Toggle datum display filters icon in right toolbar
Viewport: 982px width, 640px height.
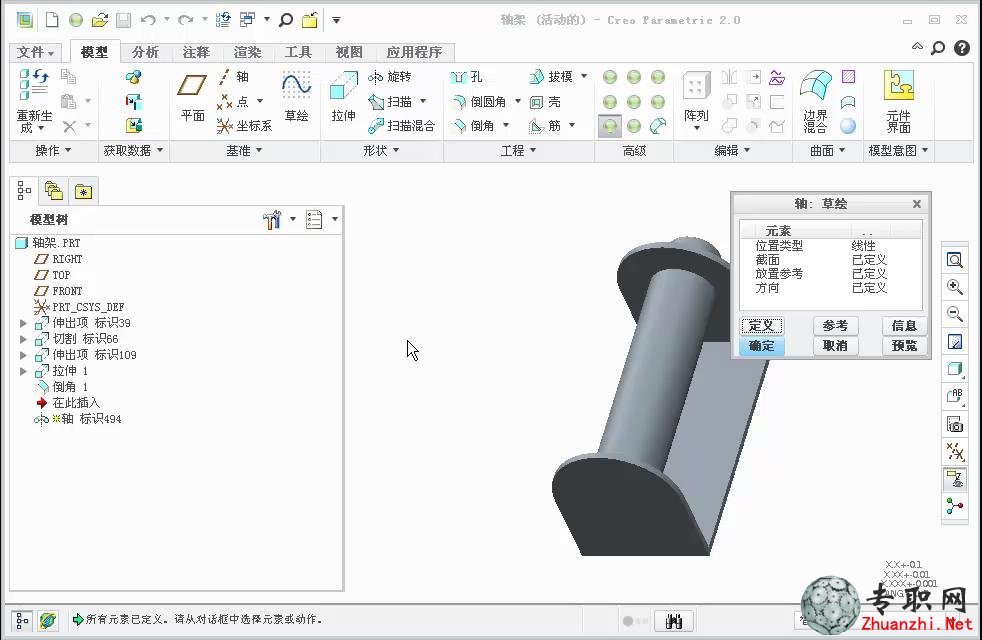(954, 451)
